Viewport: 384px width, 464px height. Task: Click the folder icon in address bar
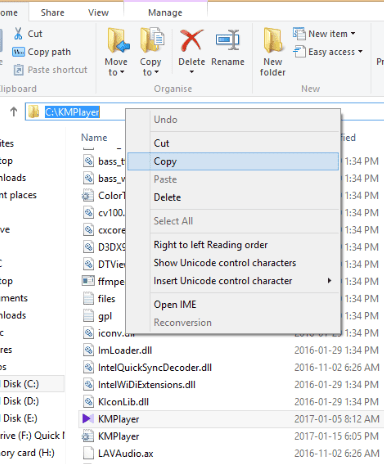[33, 112]
